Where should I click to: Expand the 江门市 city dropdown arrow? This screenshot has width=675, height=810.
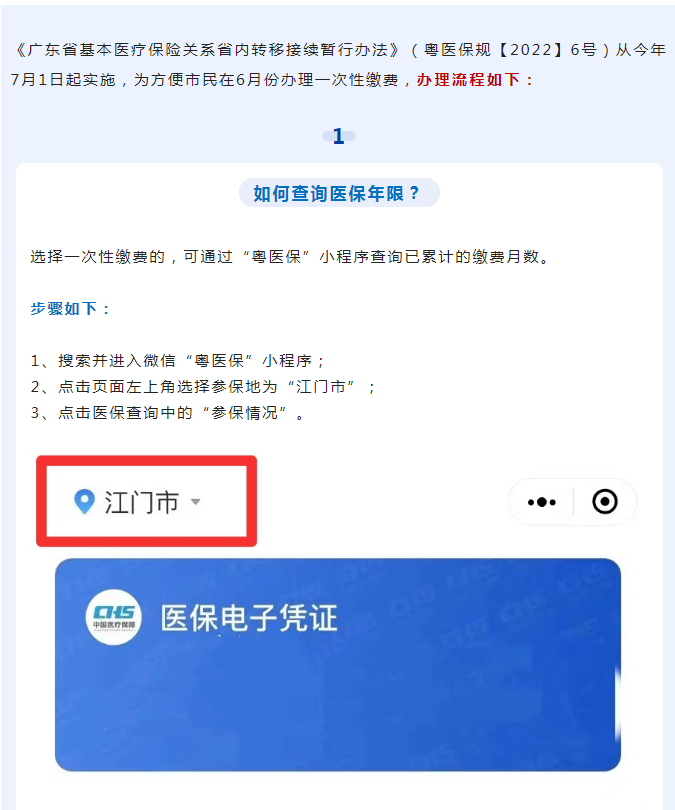click(x=195, y=501)
